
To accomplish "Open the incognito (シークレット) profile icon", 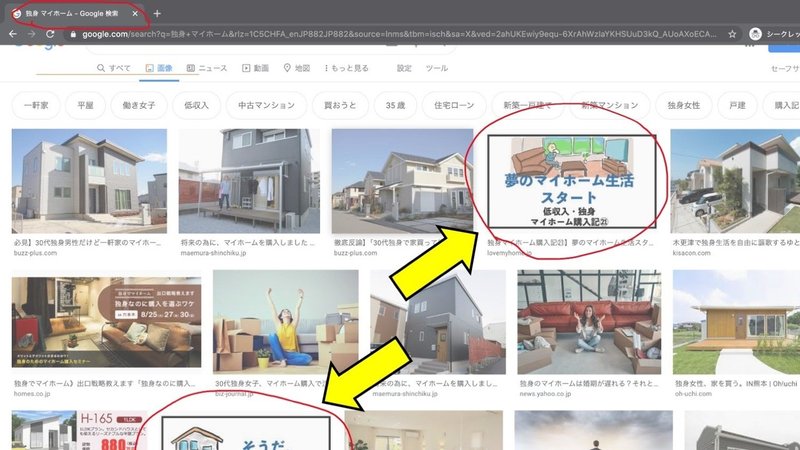I will (x=755, y=34).
